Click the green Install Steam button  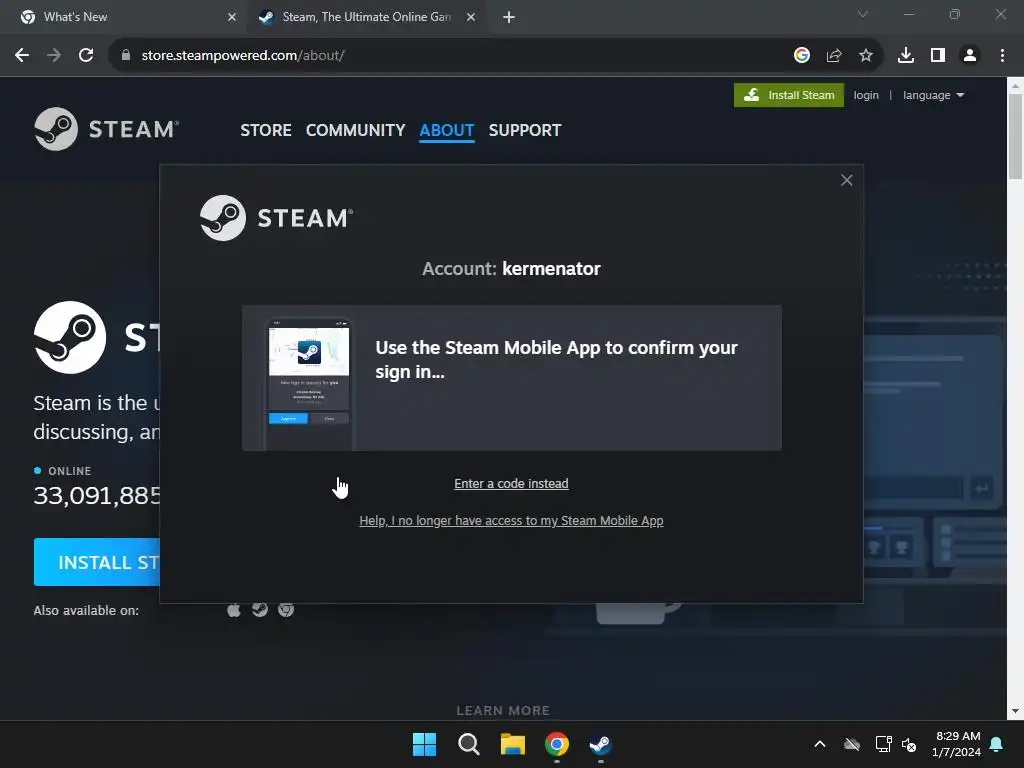click(x=789, y=95)
